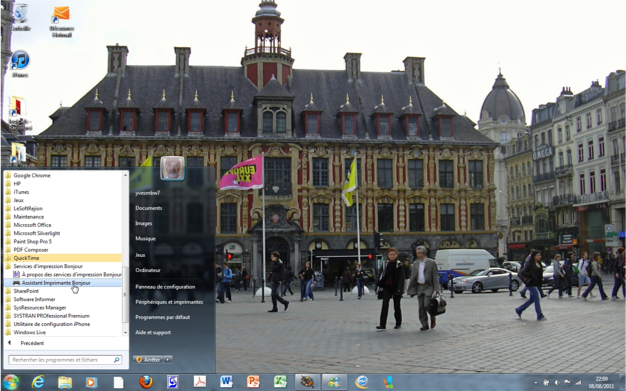The image size is (626, 391).
Task: Click the network icon in system tray
Action: [546, 382]
